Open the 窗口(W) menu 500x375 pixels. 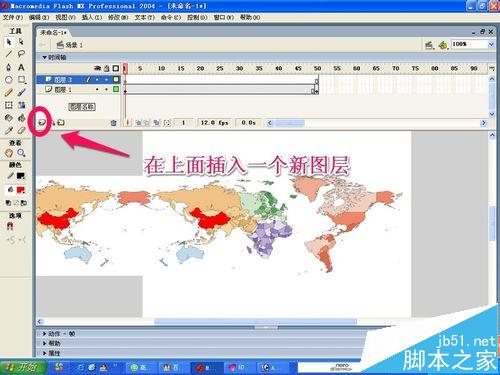[x=224, y=17]
